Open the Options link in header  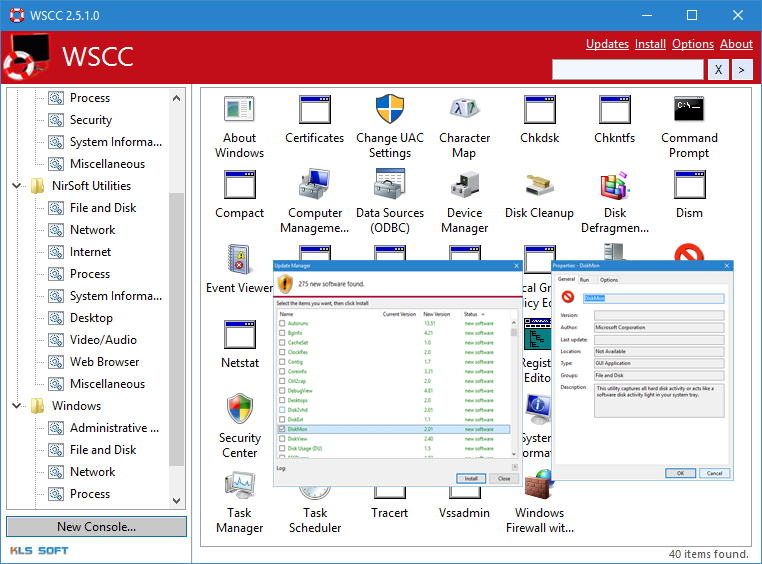point(693,44)
